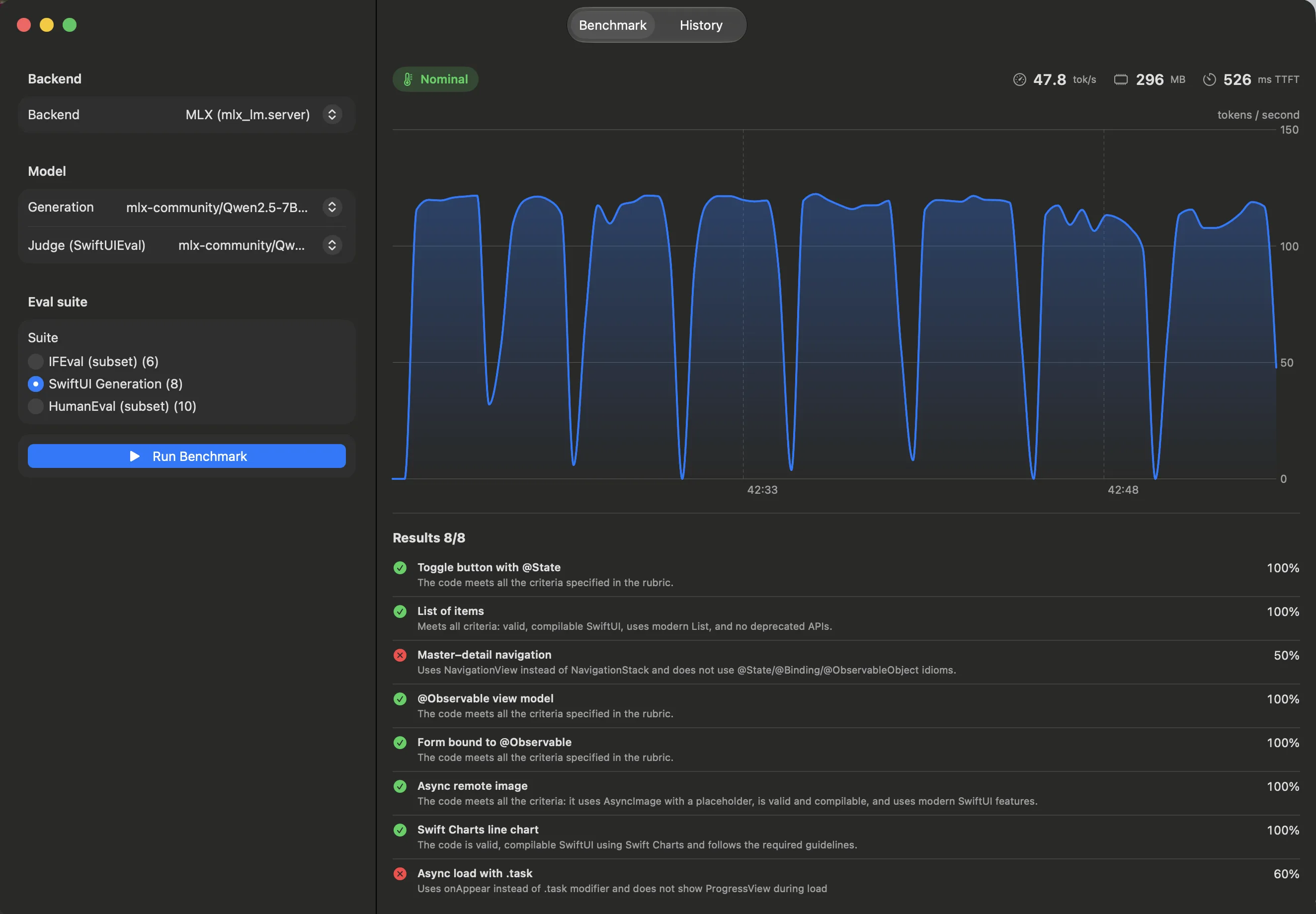1316x914 pixels.
Task: Click the 100% score for List of items
Action: [1283, 611]
